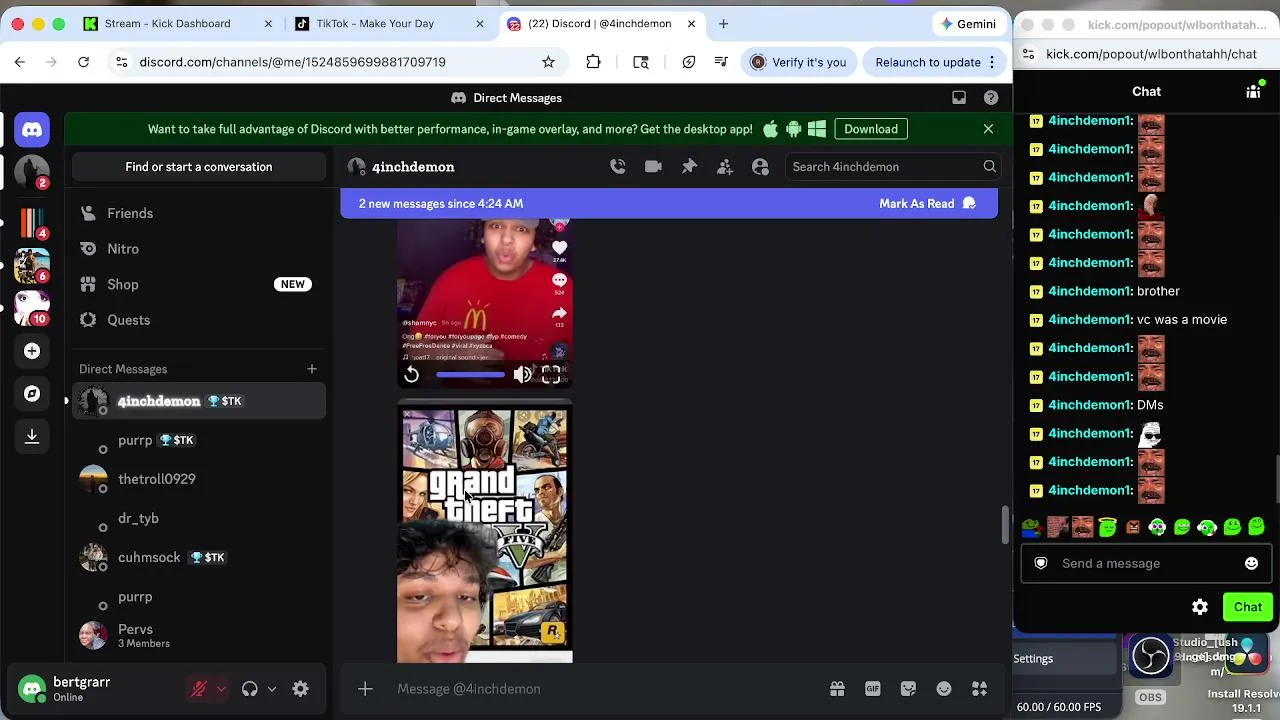Open the emoji picker in Discord
The height and width of the screenshot is (720, 1280).
944,689
